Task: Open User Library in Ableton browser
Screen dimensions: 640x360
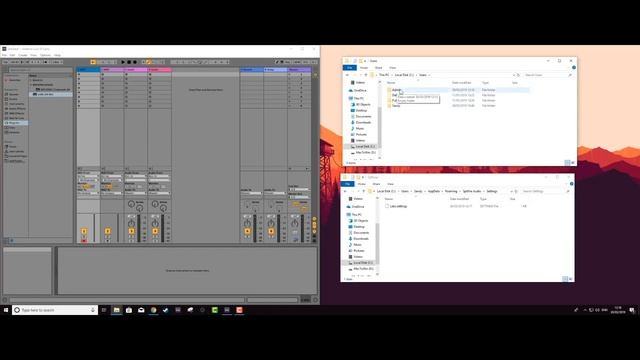Action: click(x=16, y=151)
